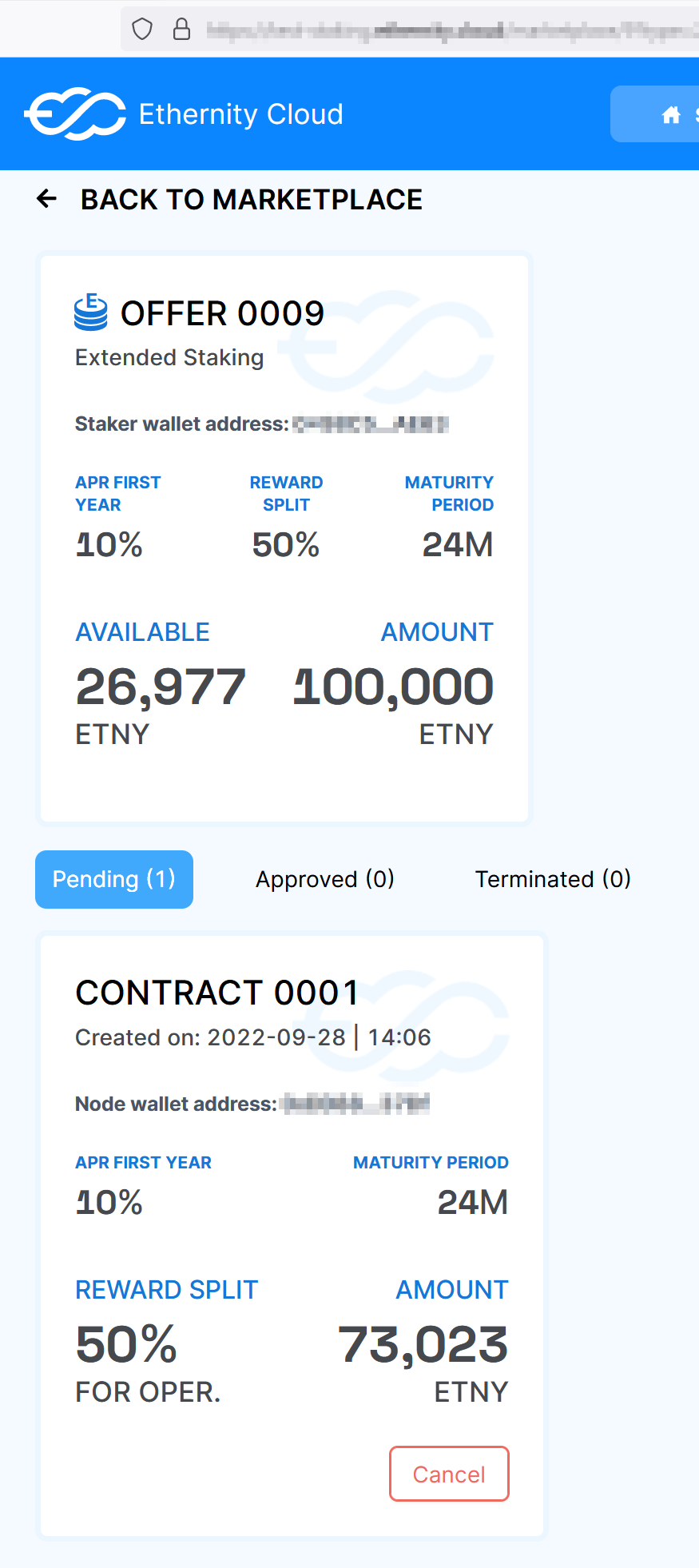Click the CONTRACT 0001 heading
This screenshot has height=1568, width=699.
[x=217, y=993]
